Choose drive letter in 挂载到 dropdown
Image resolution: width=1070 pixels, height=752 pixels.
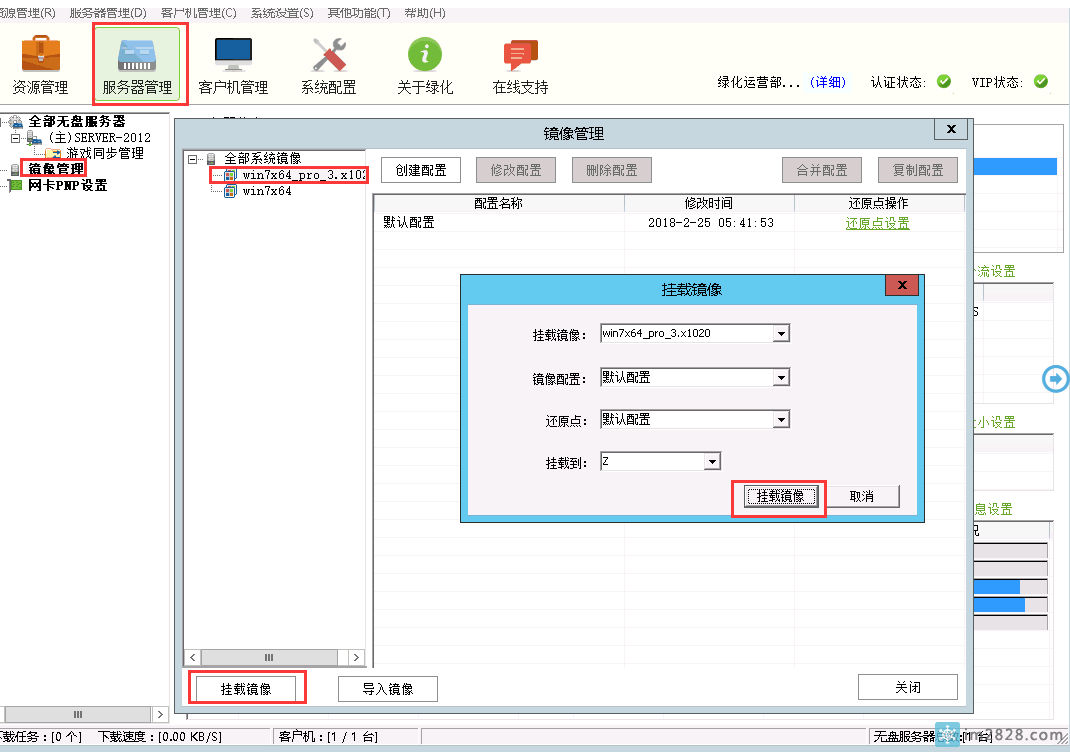[x=711, y=462]
